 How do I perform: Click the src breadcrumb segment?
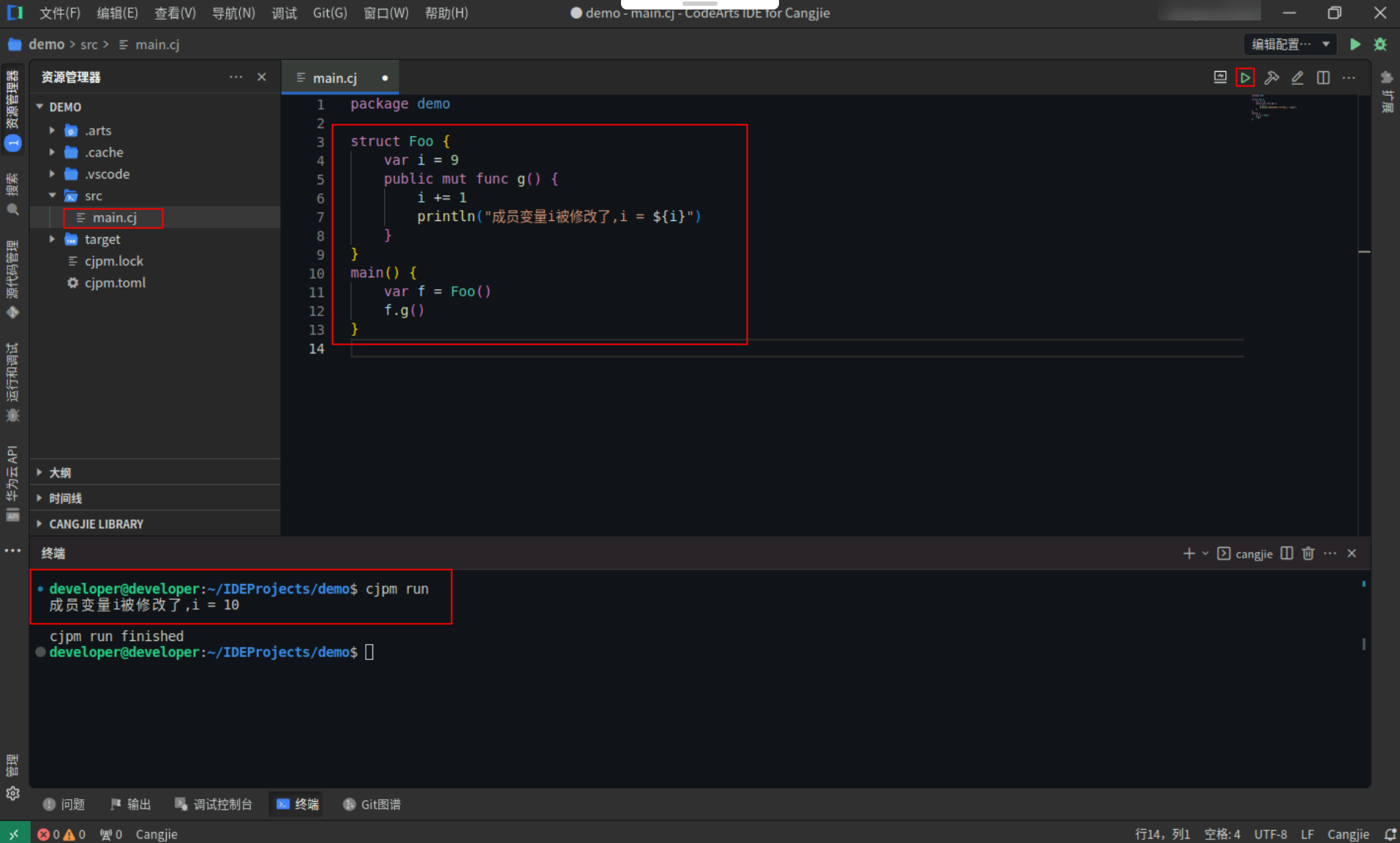tap(89, 45)
